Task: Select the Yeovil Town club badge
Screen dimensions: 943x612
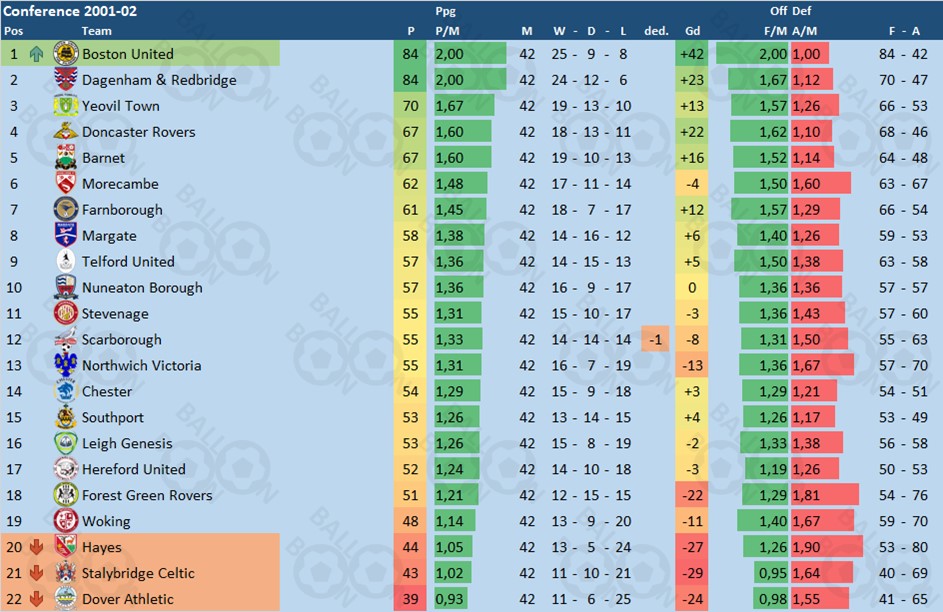Action: (x=66, y=105)
